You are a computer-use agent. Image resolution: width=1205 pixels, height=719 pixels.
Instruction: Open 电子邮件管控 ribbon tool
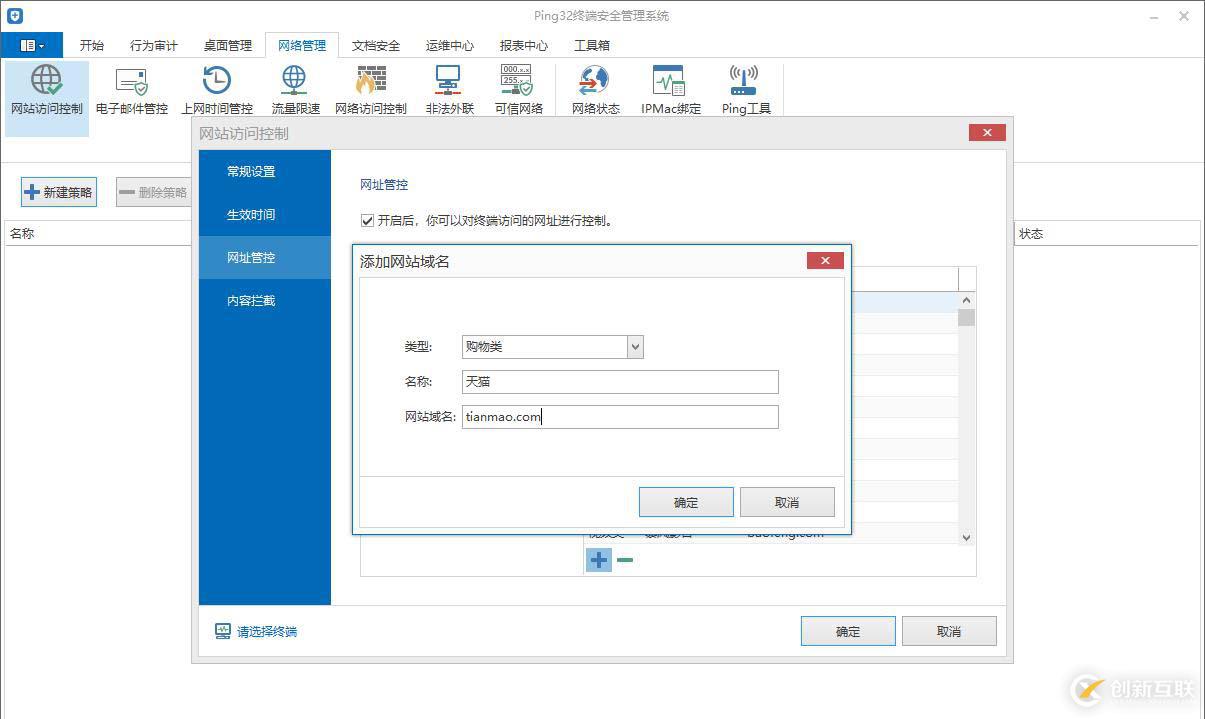coord(132,91)
